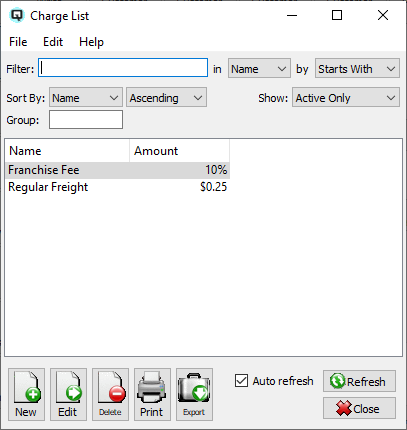407x430 pixels.
Task: Click the Print printer icon
Action: (152, 394)
